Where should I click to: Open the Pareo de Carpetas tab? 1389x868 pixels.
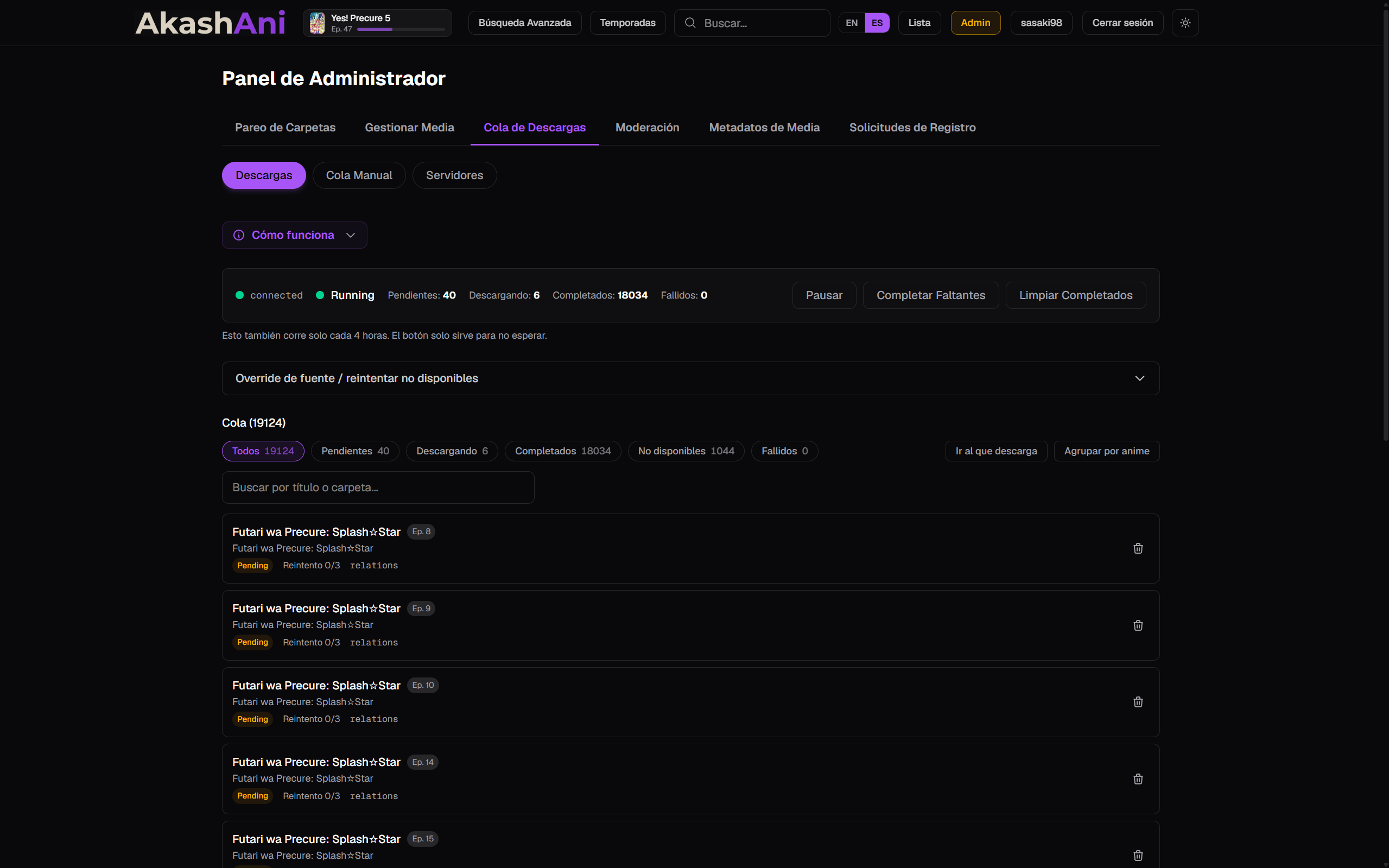coord(286,128)
